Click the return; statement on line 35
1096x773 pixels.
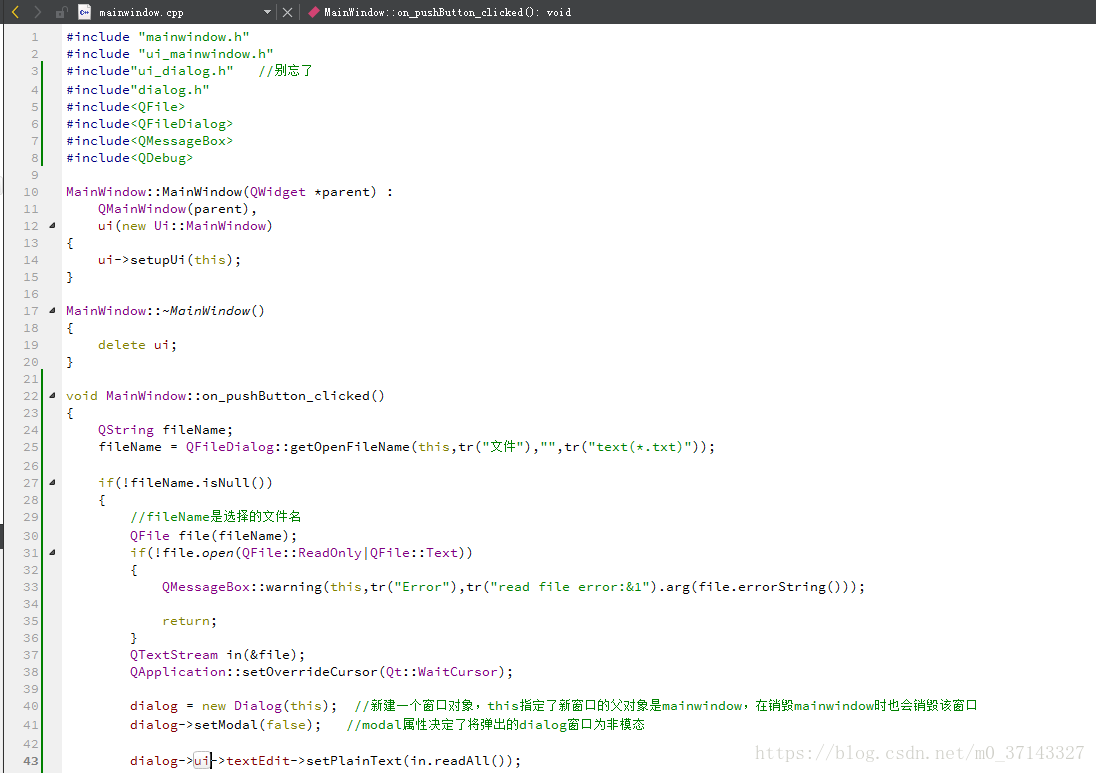pyautogui.click(x=189, y=621)
